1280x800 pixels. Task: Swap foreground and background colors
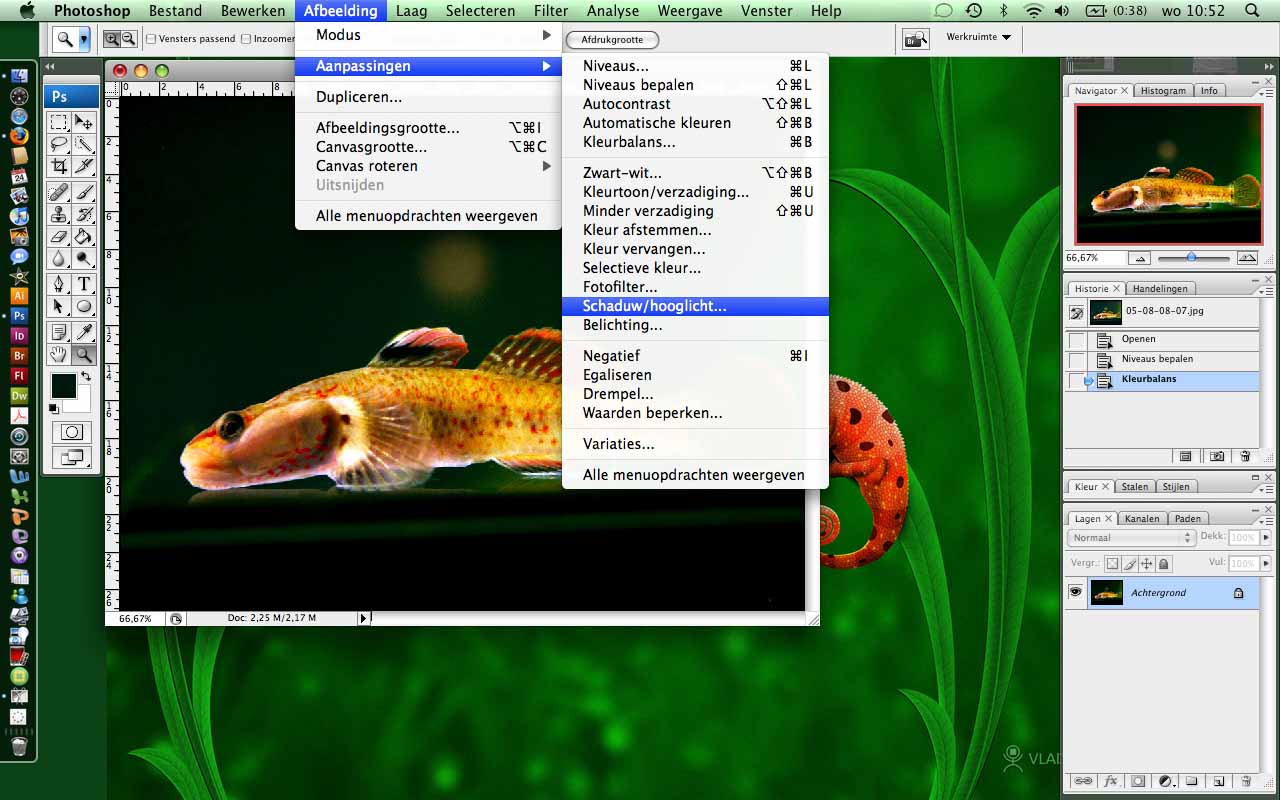[86, 377]
